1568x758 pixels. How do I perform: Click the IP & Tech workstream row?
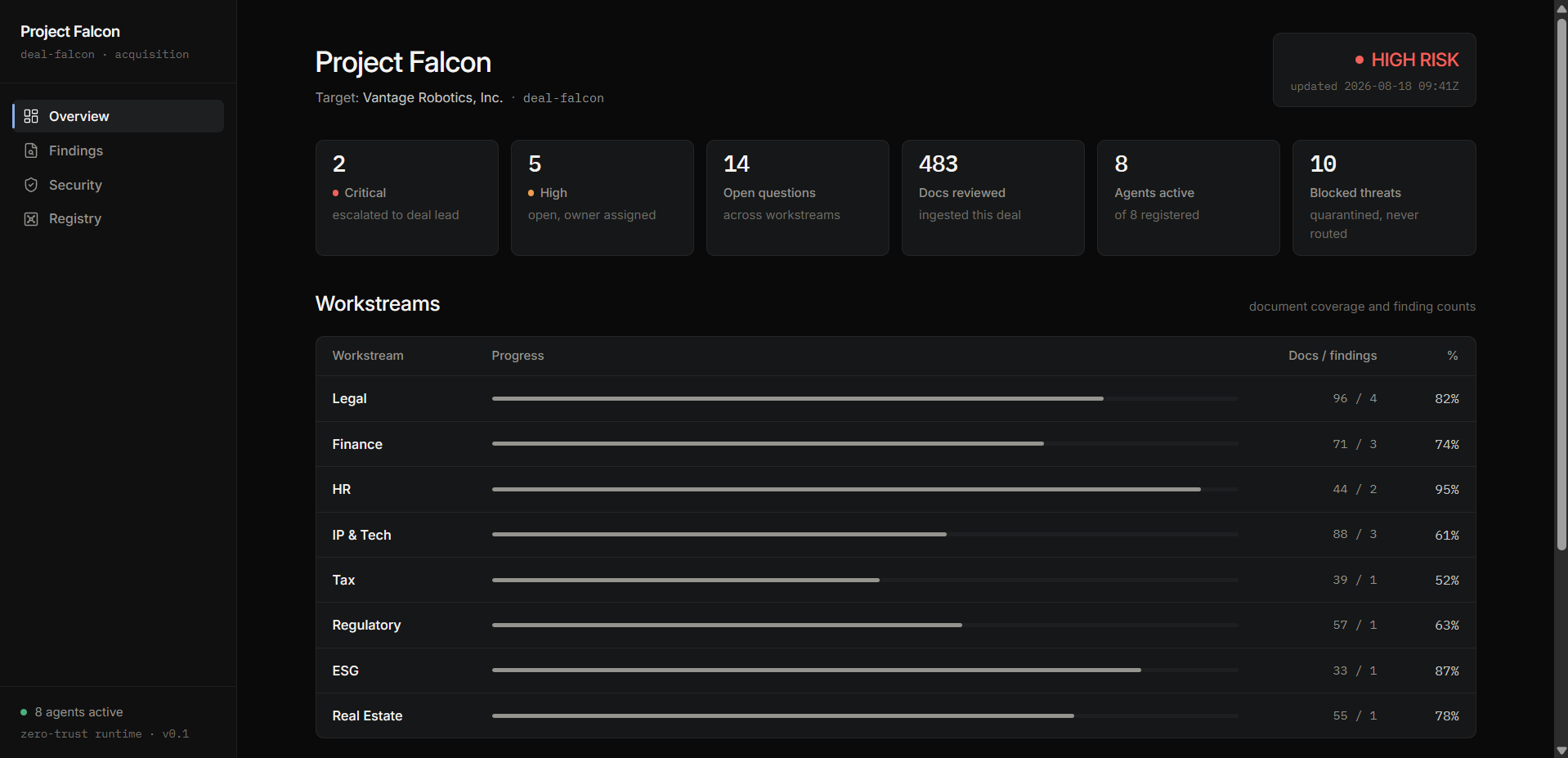click(x=895, y=535)
